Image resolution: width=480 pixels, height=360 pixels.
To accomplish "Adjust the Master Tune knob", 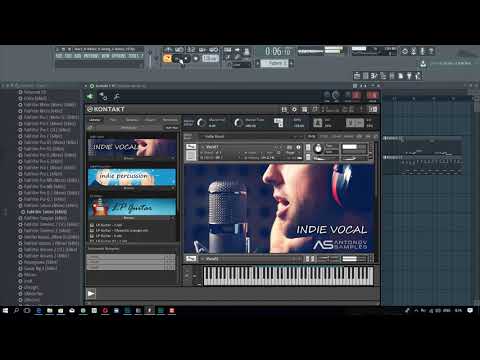I will [x=238, y=123].
